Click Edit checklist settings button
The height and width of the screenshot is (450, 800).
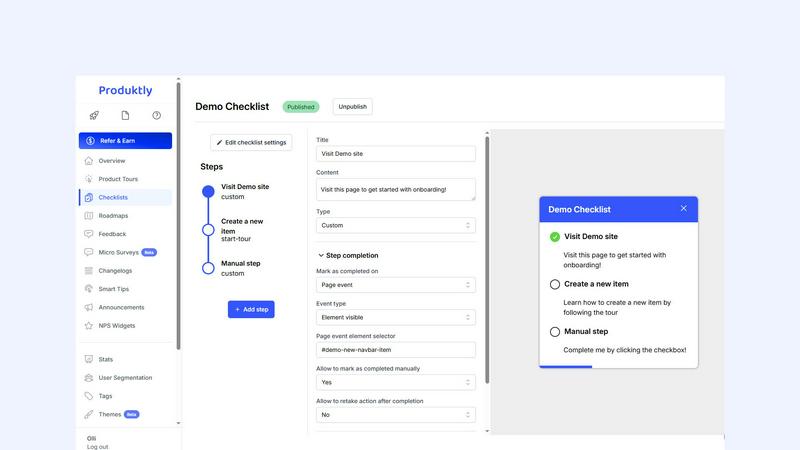point(251,142)
